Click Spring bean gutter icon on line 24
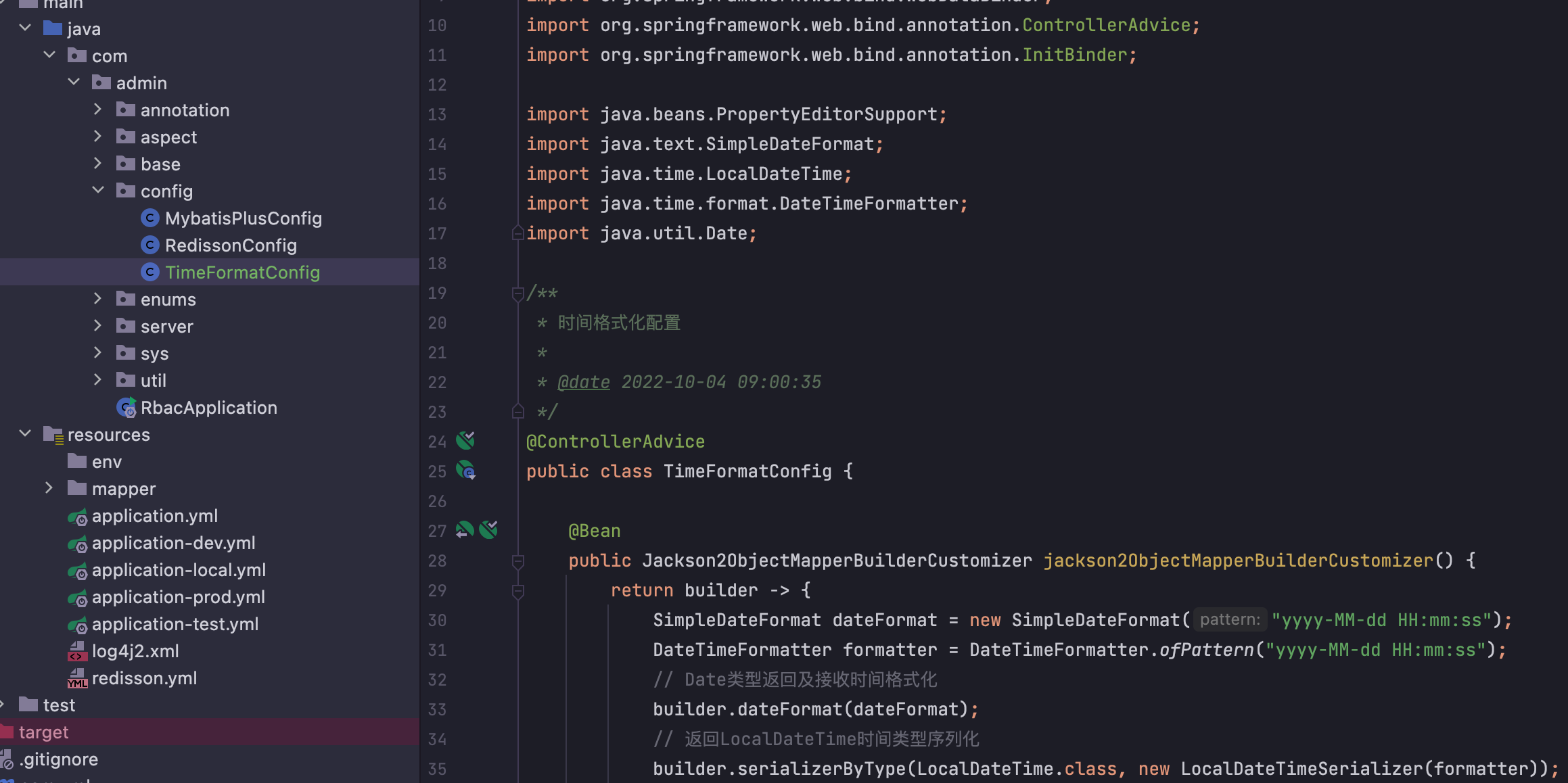Image resolution: width=1568 pixels, height=783 pixels. [x=465, y=441]
